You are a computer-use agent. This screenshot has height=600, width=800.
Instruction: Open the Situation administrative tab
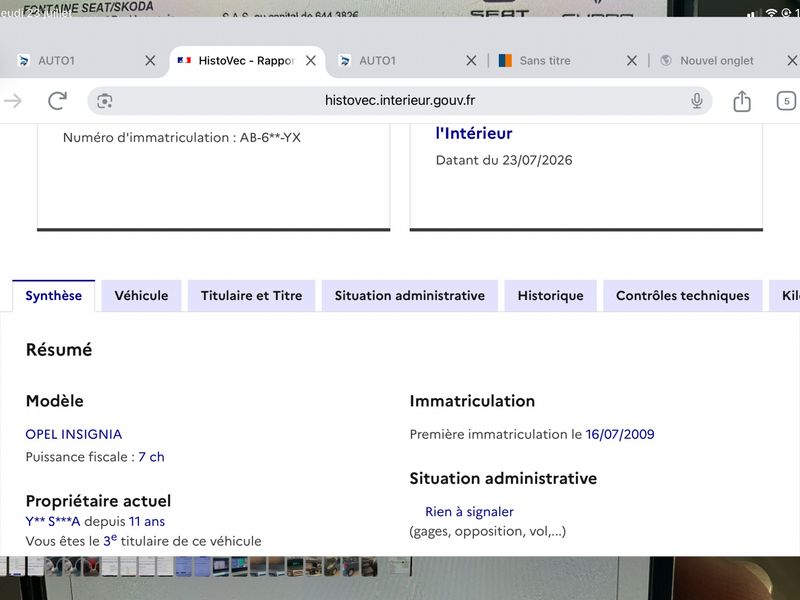(410, 296)
